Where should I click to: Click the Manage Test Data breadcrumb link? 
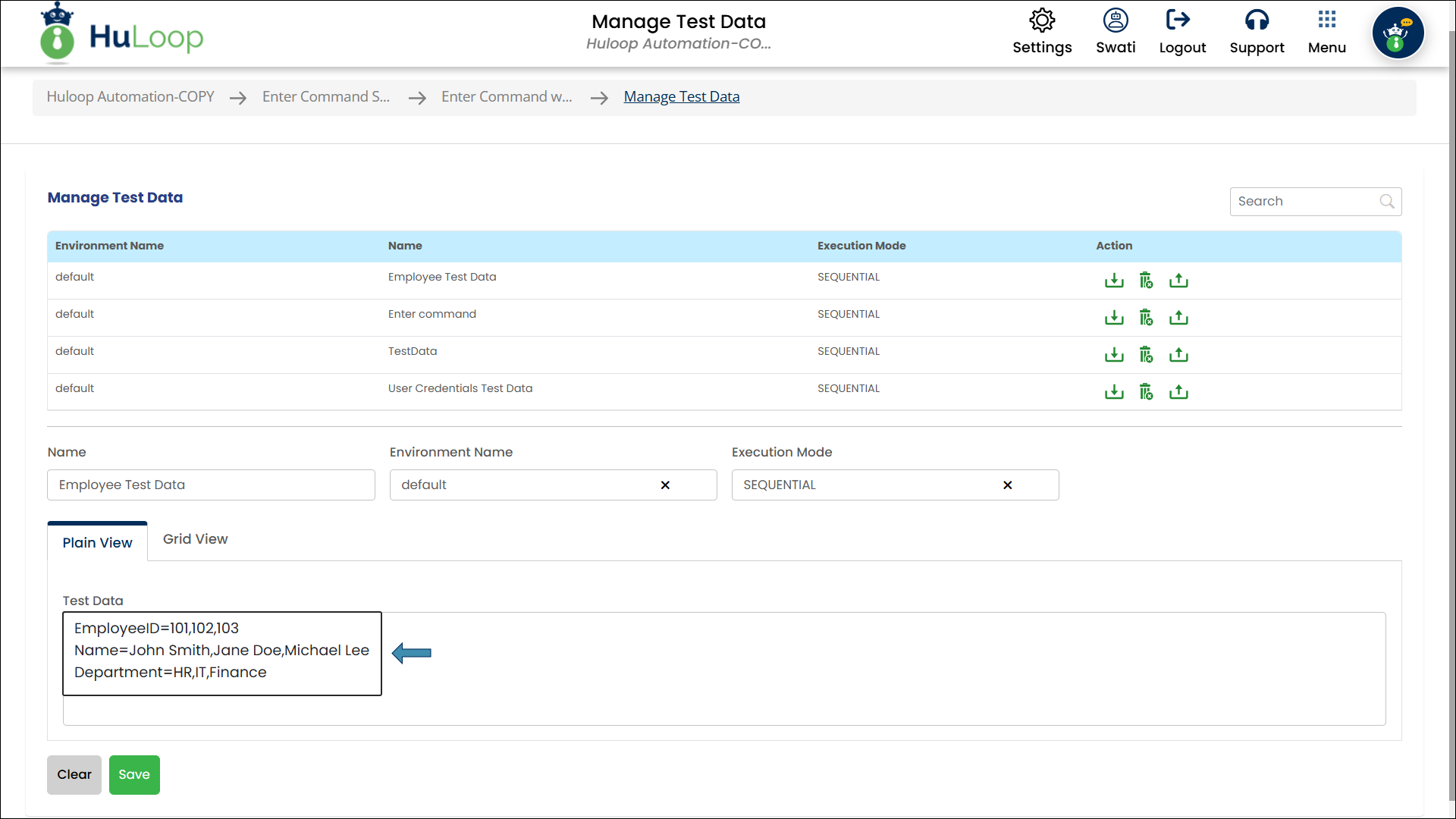[682, 97]
